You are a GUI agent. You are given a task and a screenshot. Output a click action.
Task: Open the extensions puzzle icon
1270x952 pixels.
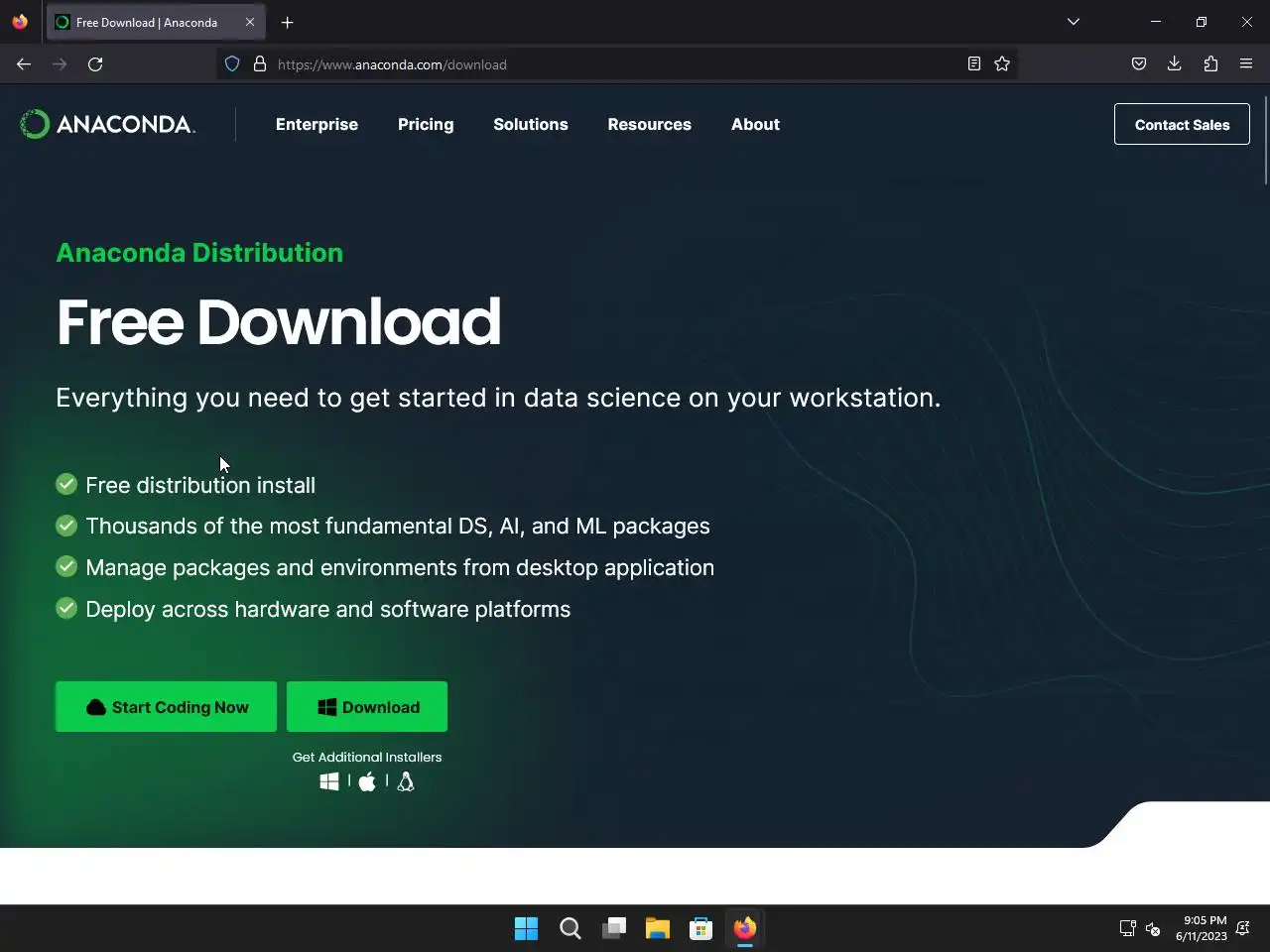1210,64
